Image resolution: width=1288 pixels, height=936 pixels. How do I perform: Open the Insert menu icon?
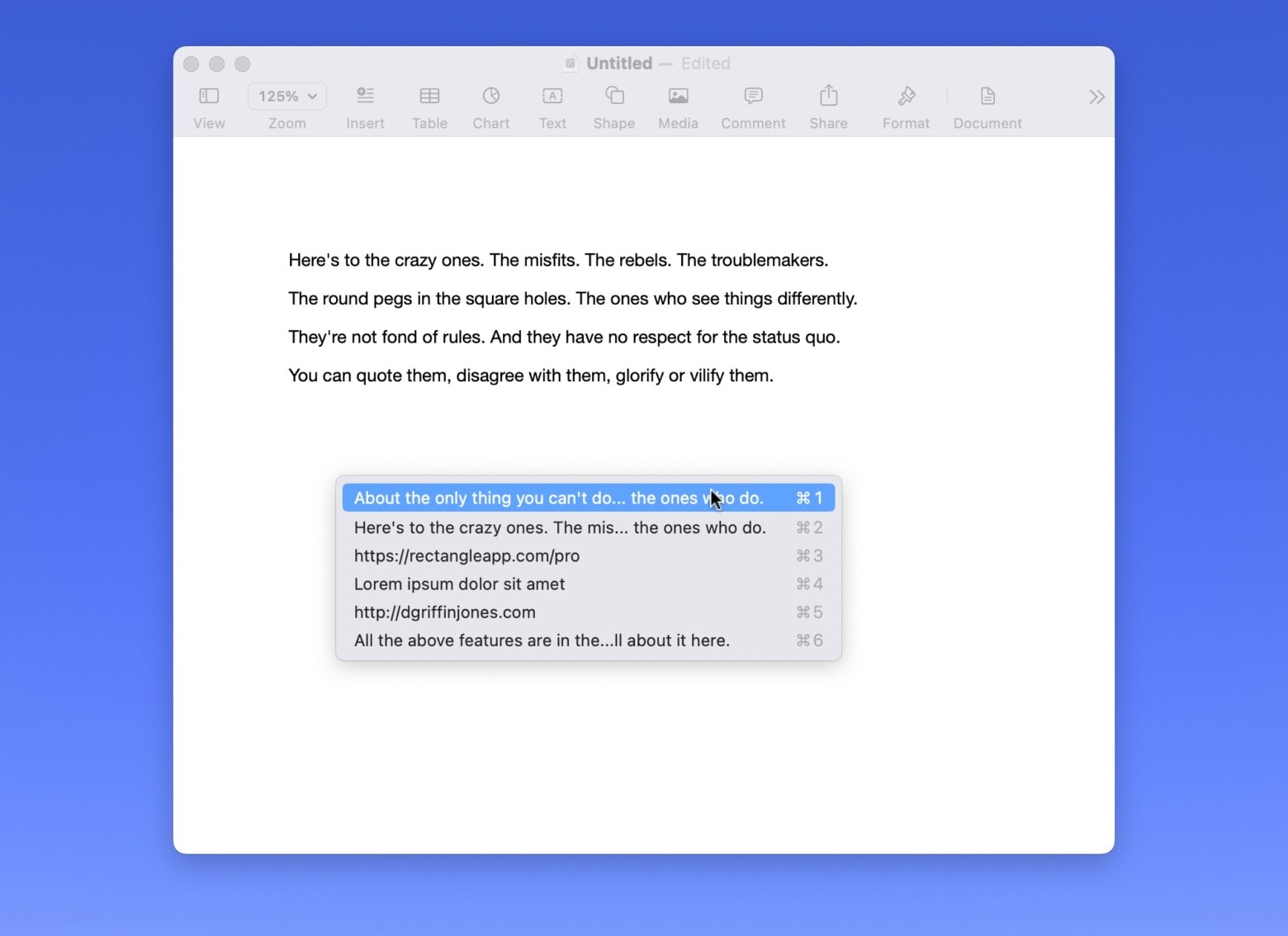(x=365, y=96)
